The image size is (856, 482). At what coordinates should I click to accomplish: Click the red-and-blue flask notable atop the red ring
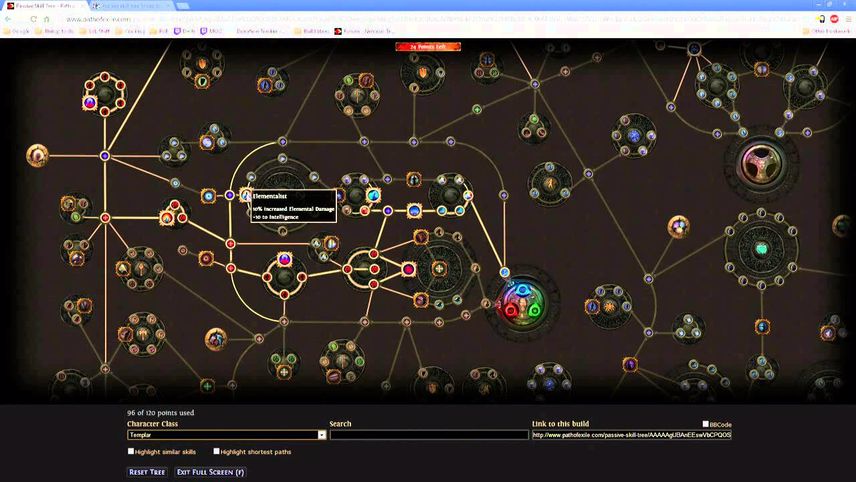(284, 259)
